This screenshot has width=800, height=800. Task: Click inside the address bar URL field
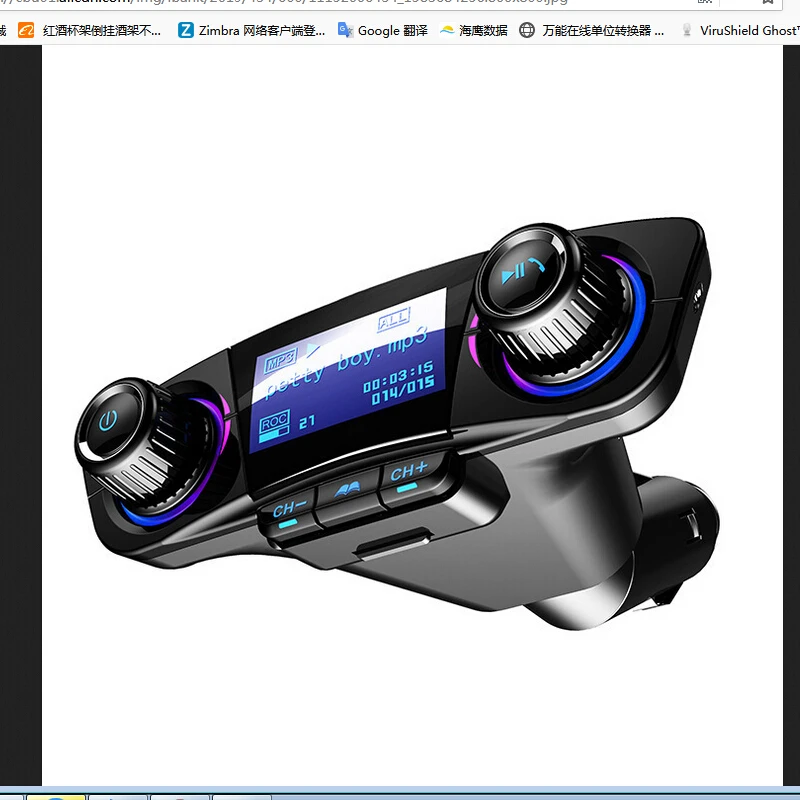[300, 3]
